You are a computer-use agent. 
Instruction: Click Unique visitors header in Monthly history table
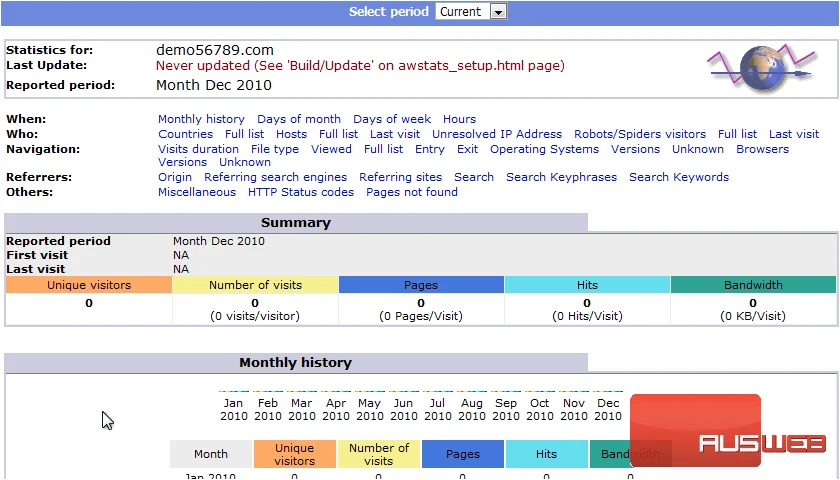point(295,454)
